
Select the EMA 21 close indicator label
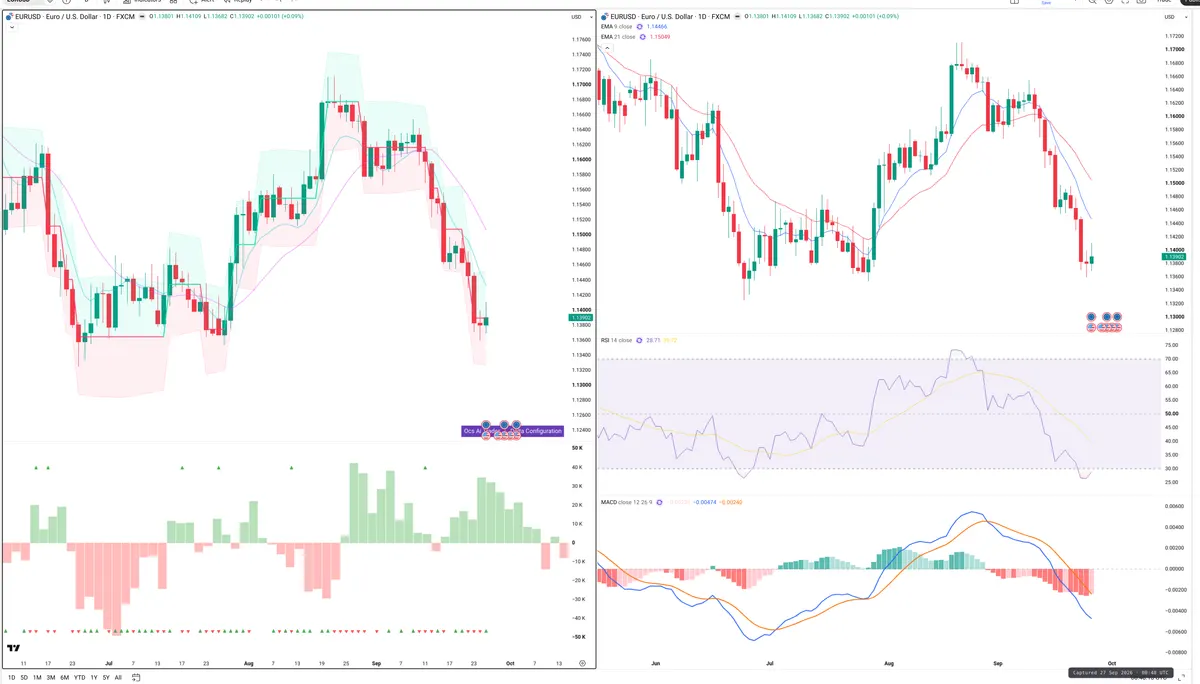618,37
